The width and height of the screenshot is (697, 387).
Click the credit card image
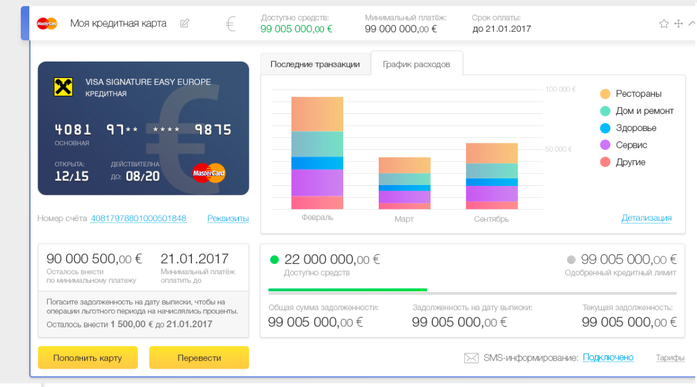pos(143,128)
